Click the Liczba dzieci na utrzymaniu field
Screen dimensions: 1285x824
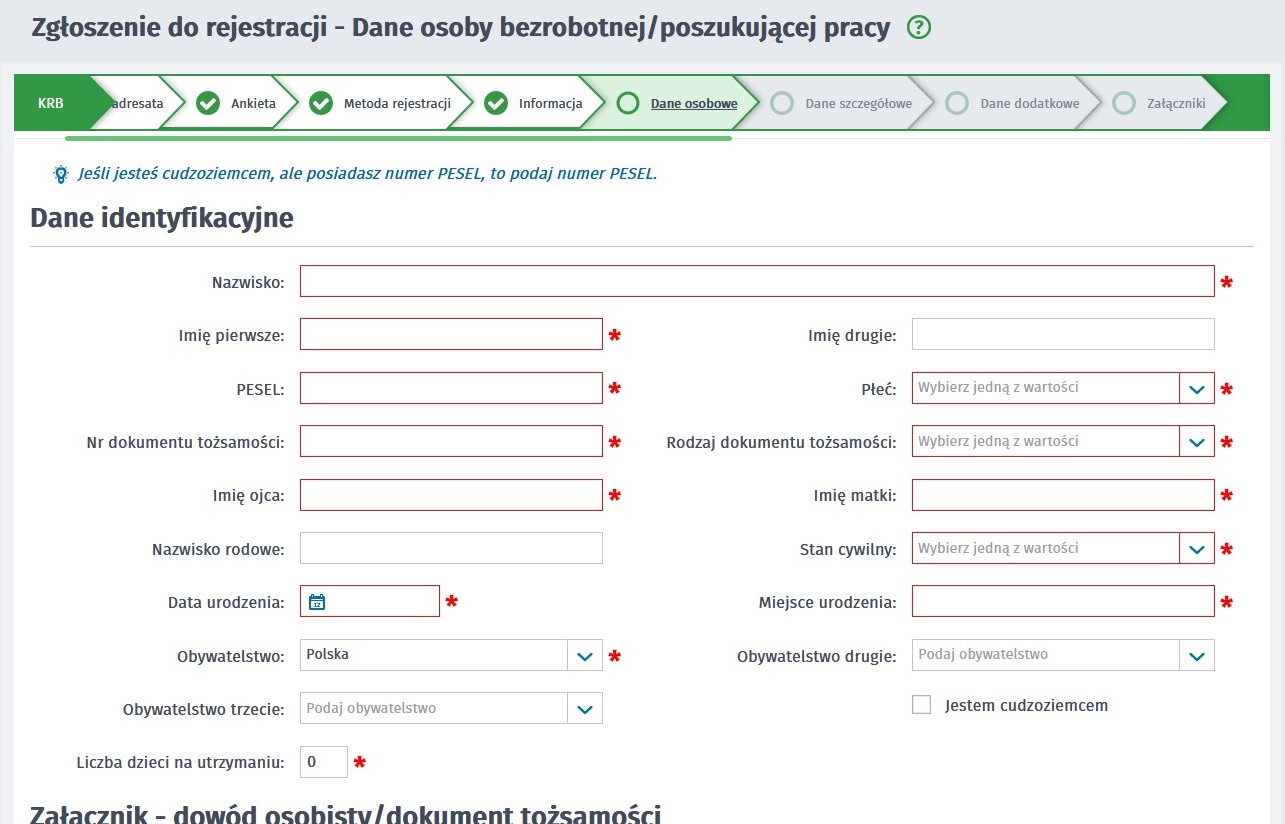click(324, 762)
